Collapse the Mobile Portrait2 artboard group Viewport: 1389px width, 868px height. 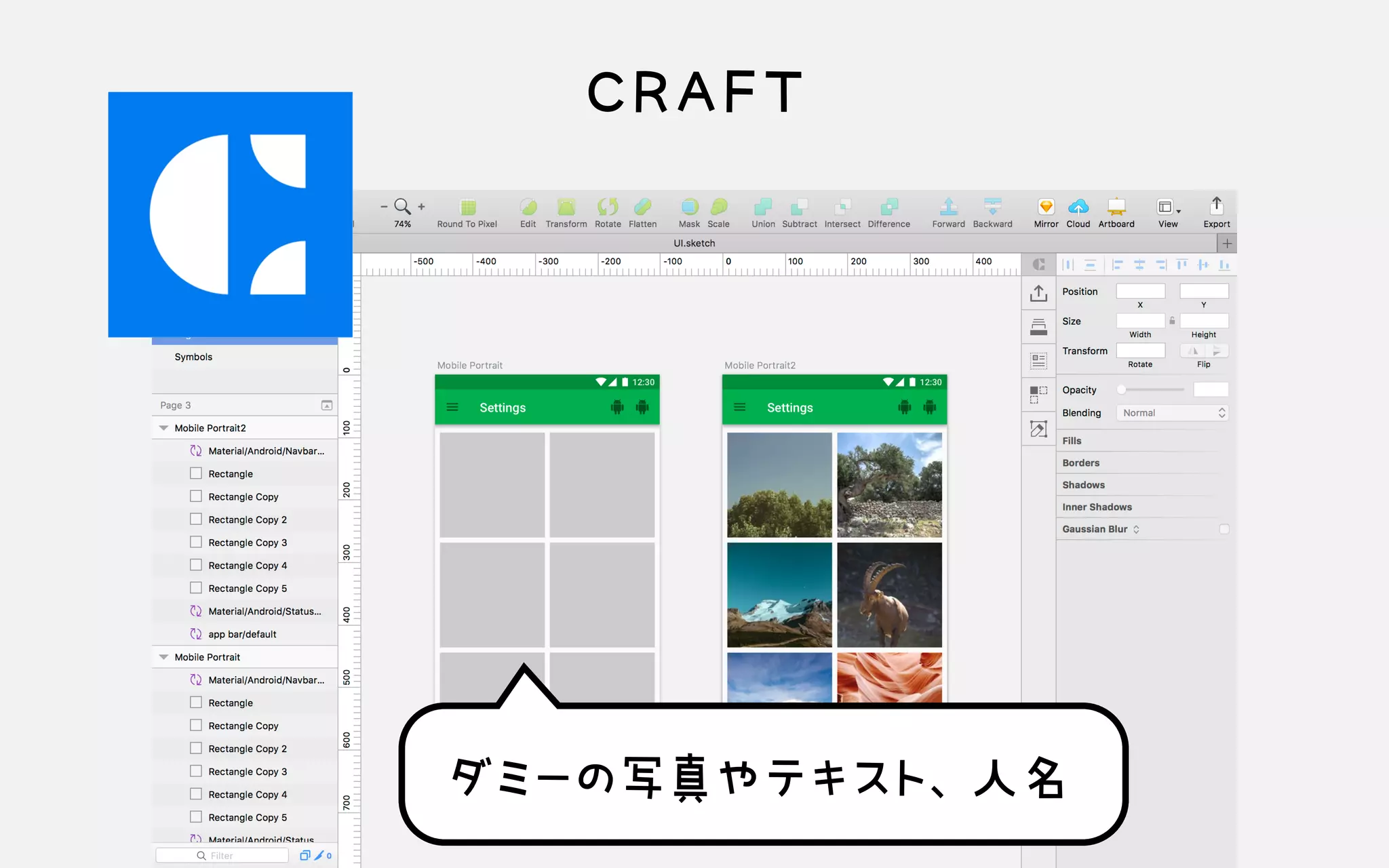[163, 428]
